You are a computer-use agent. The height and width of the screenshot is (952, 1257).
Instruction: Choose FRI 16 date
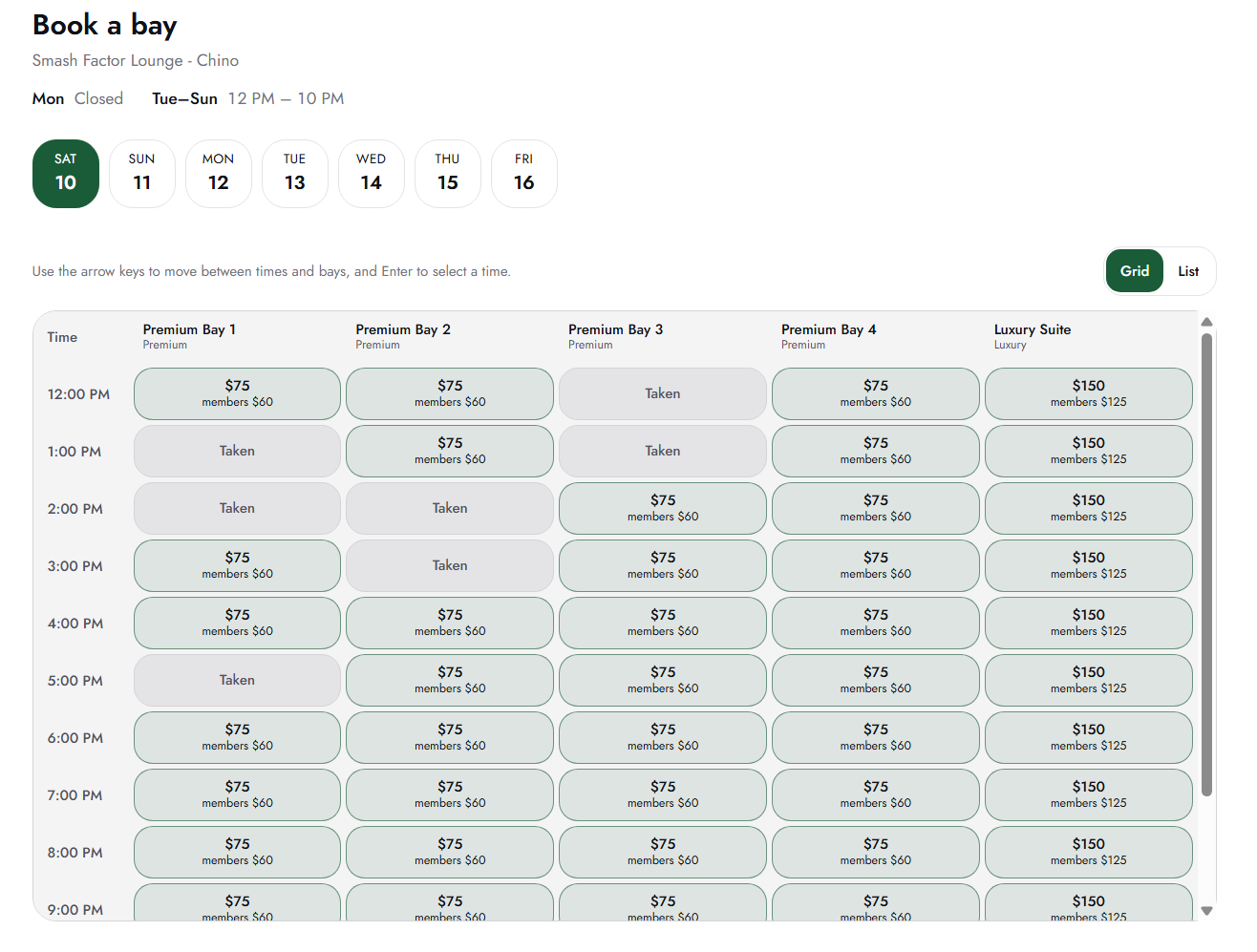[x=524, y=174]
